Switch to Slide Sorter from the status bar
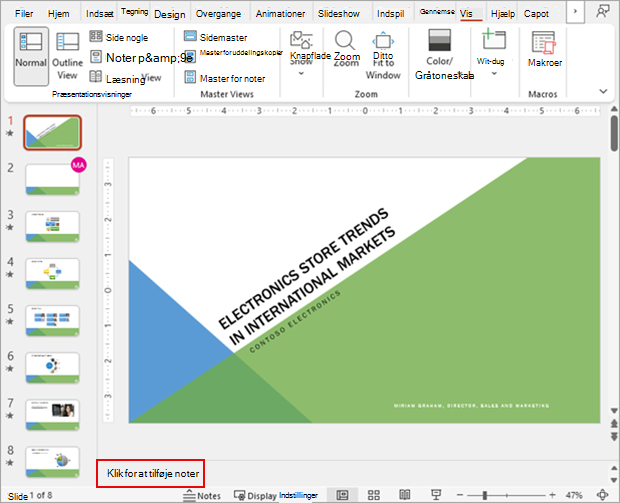Image resolution: width=620 pixels, height=503 pixels. (x=374, y=495)
